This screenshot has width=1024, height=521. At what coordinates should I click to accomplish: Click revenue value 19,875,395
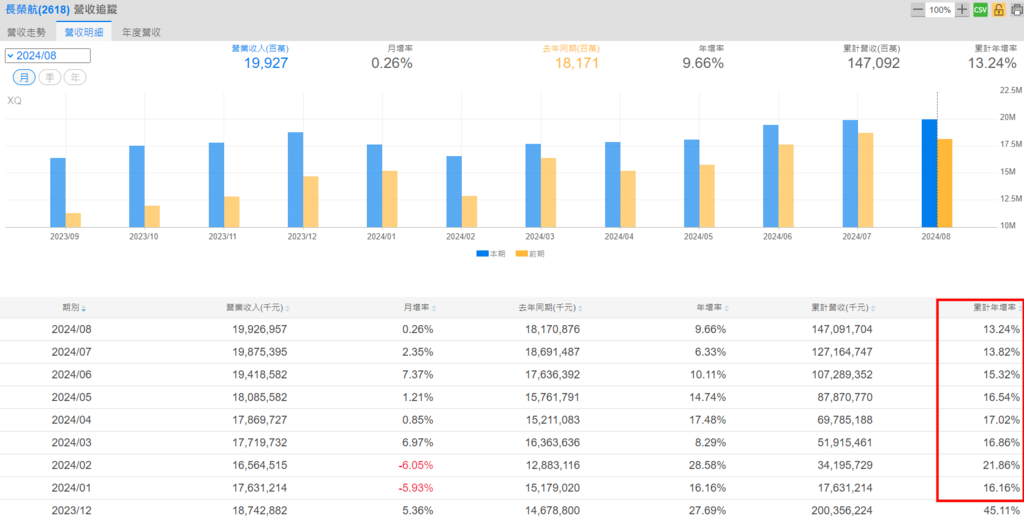point(260,352)
